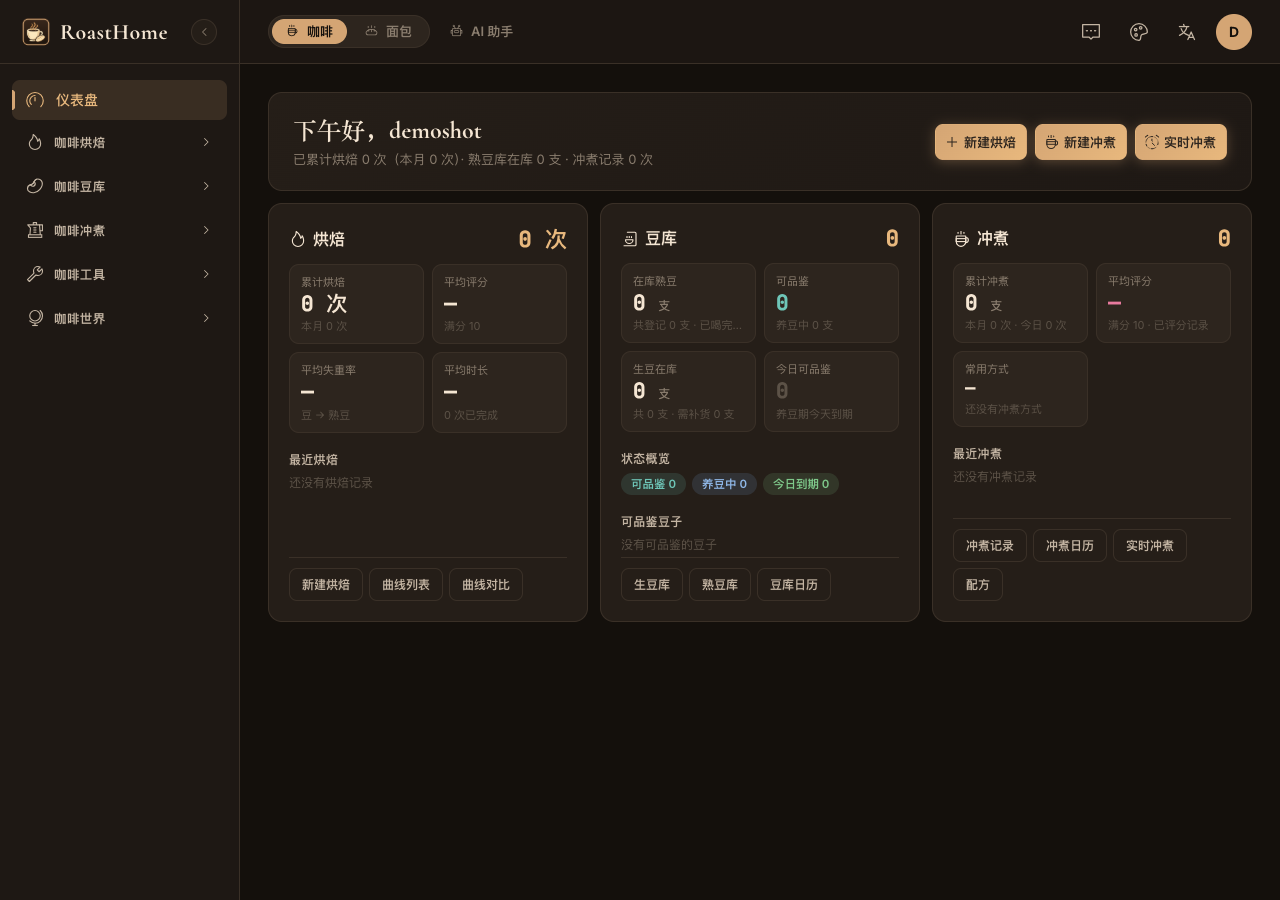Click the 新建烘焙 header button
The image size is (1280, 900).
(x=981, y=142)
